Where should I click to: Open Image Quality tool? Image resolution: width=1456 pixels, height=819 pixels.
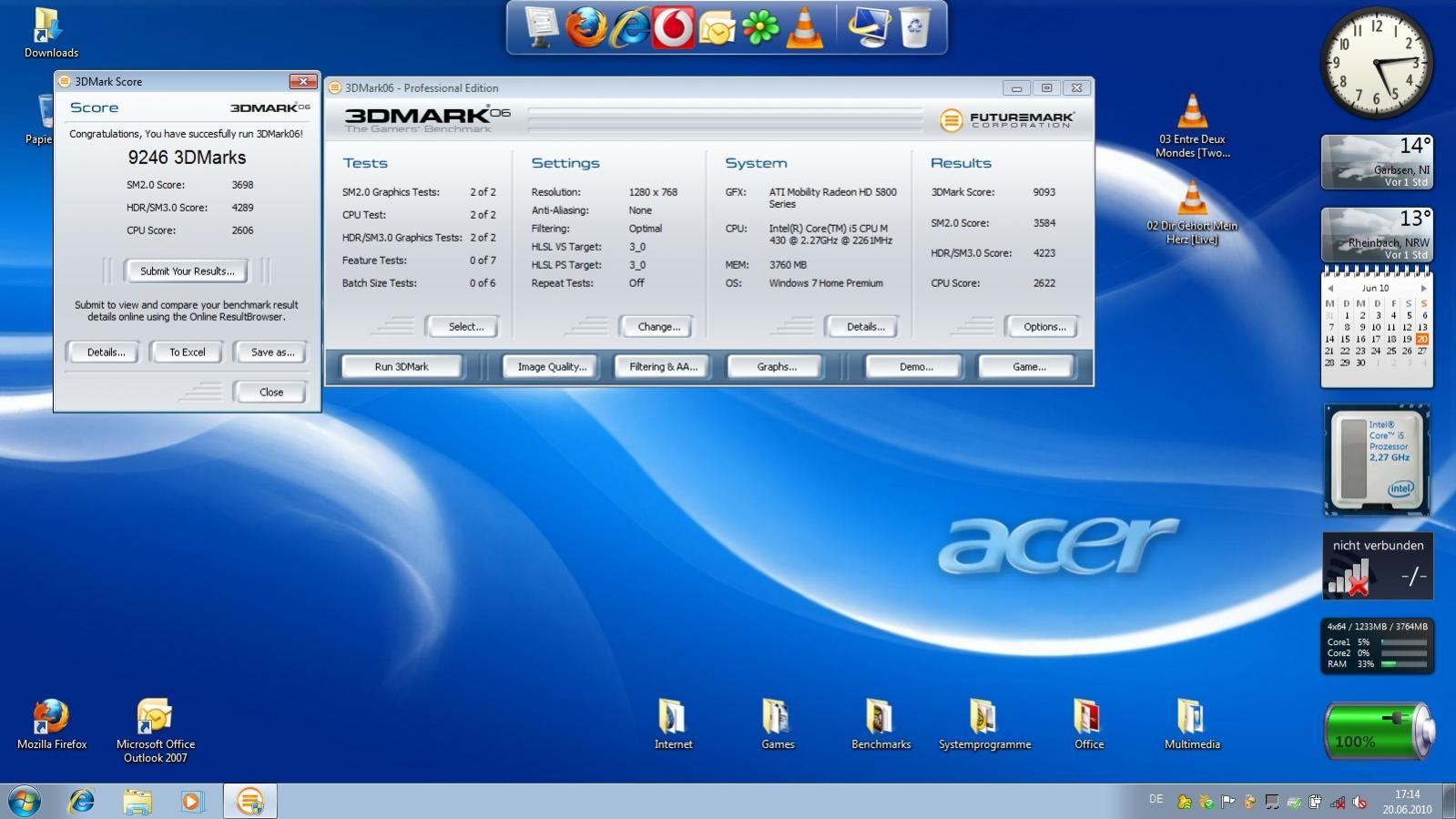click(552, 366)
